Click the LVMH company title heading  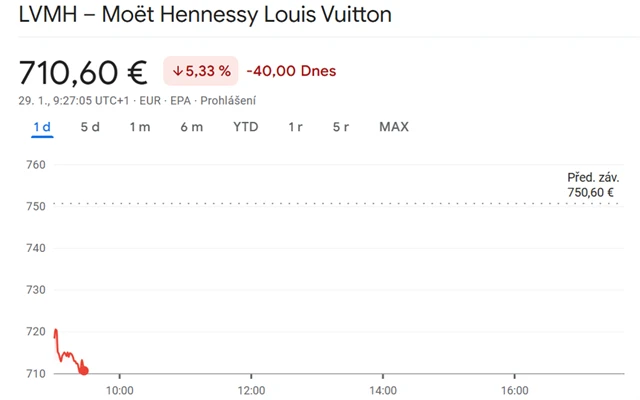point(206,15)
